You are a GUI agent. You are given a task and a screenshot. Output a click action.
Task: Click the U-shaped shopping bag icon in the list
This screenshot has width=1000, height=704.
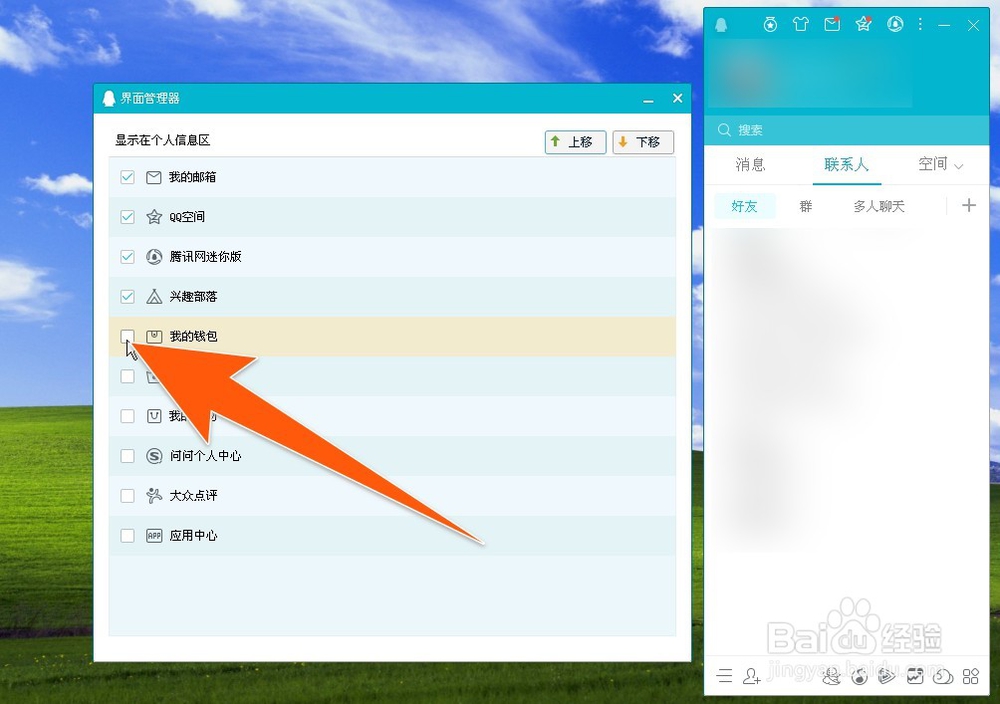click(x=154, y=416)
